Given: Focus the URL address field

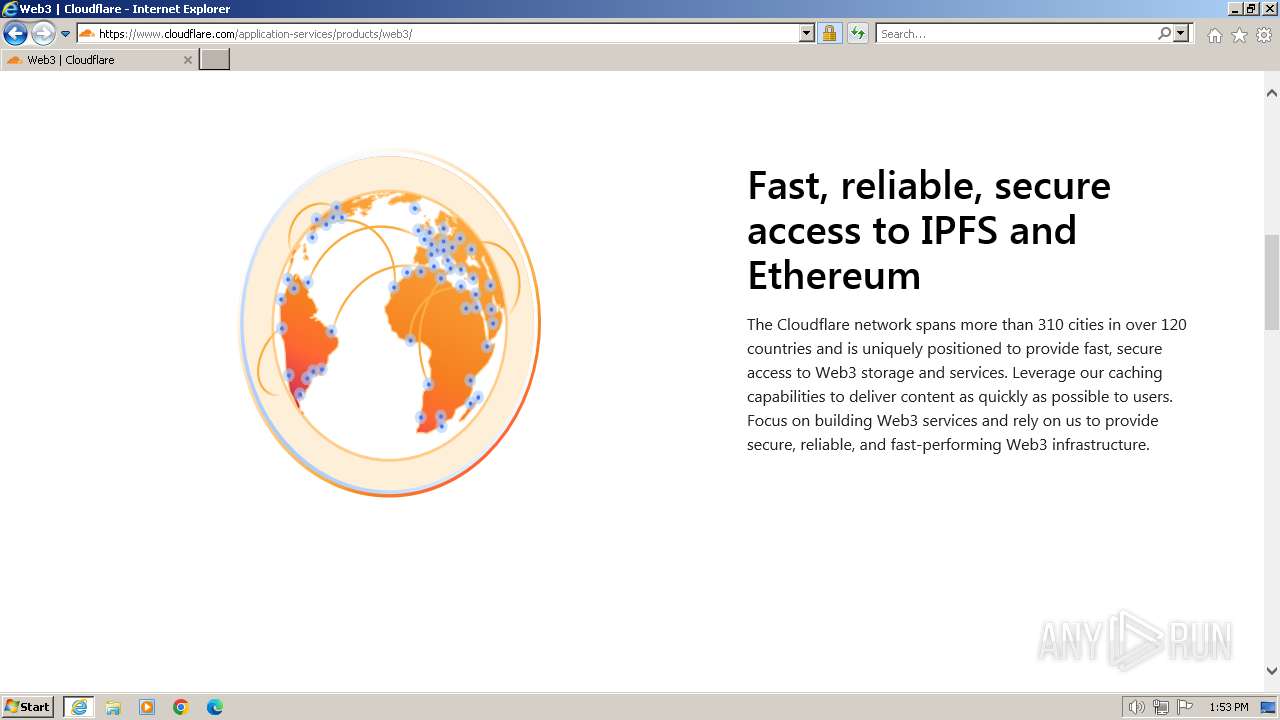Looking at the screenshot, I should [x=447, y=33].
